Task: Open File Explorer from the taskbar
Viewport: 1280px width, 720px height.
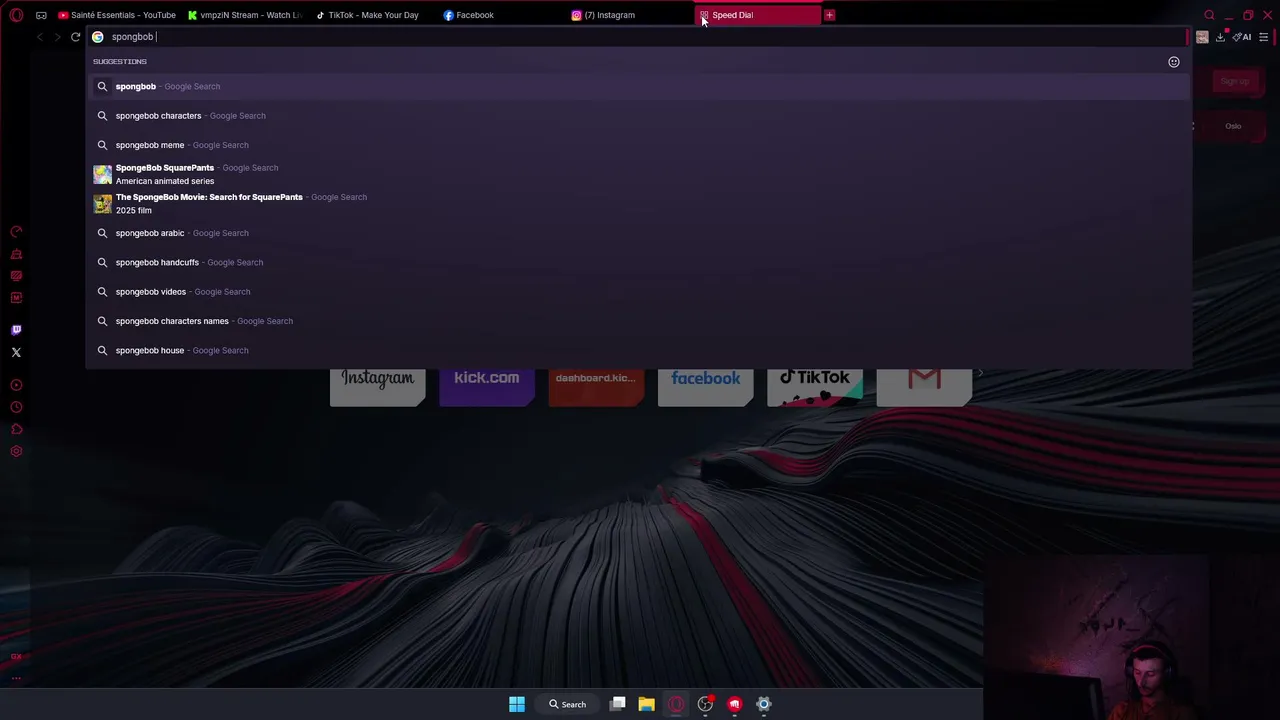Action: pos(647,704)
